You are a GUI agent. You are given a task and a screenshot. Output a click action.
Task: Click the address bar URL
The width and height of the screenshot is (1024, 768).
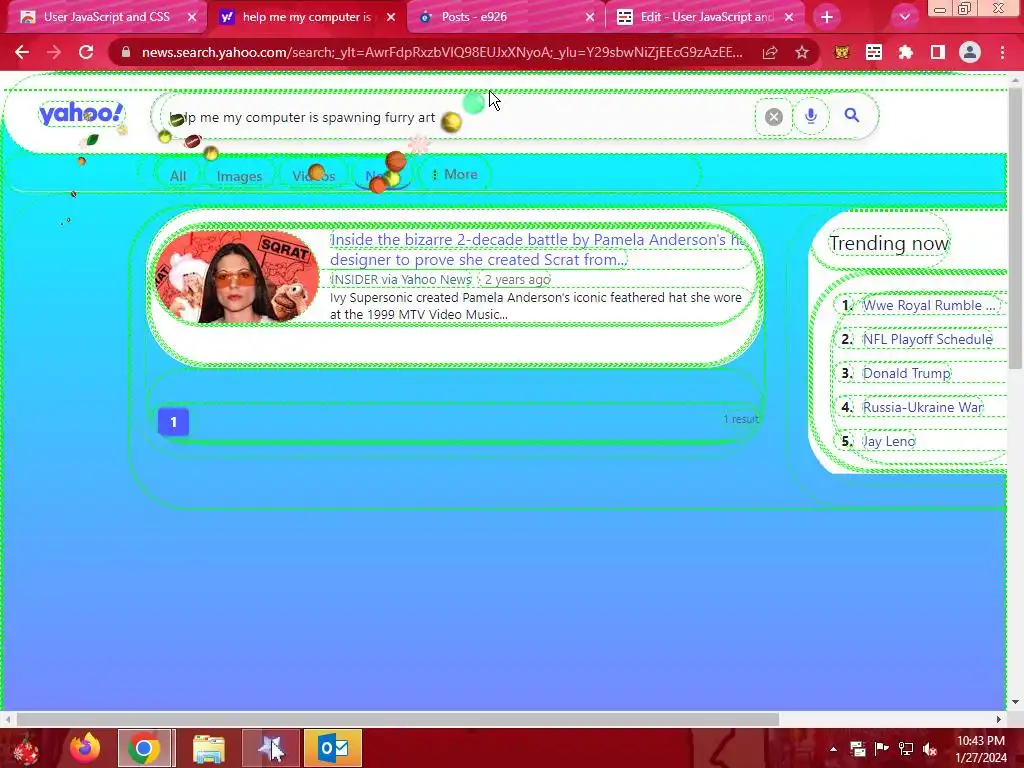(x=441, y=52)
